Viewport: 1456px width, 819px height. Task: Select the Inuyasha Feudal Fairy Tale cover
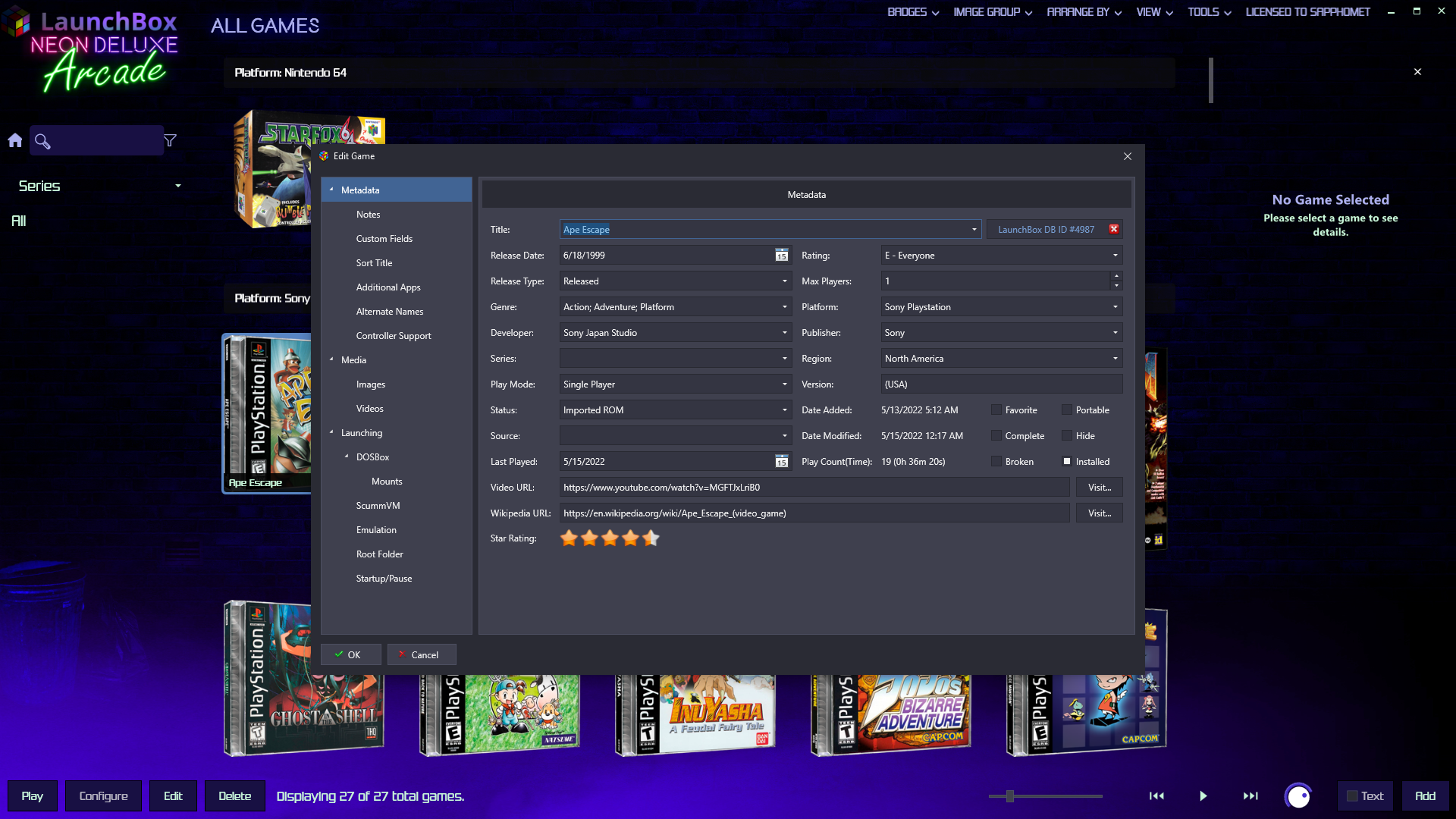[x=695, y=715]
